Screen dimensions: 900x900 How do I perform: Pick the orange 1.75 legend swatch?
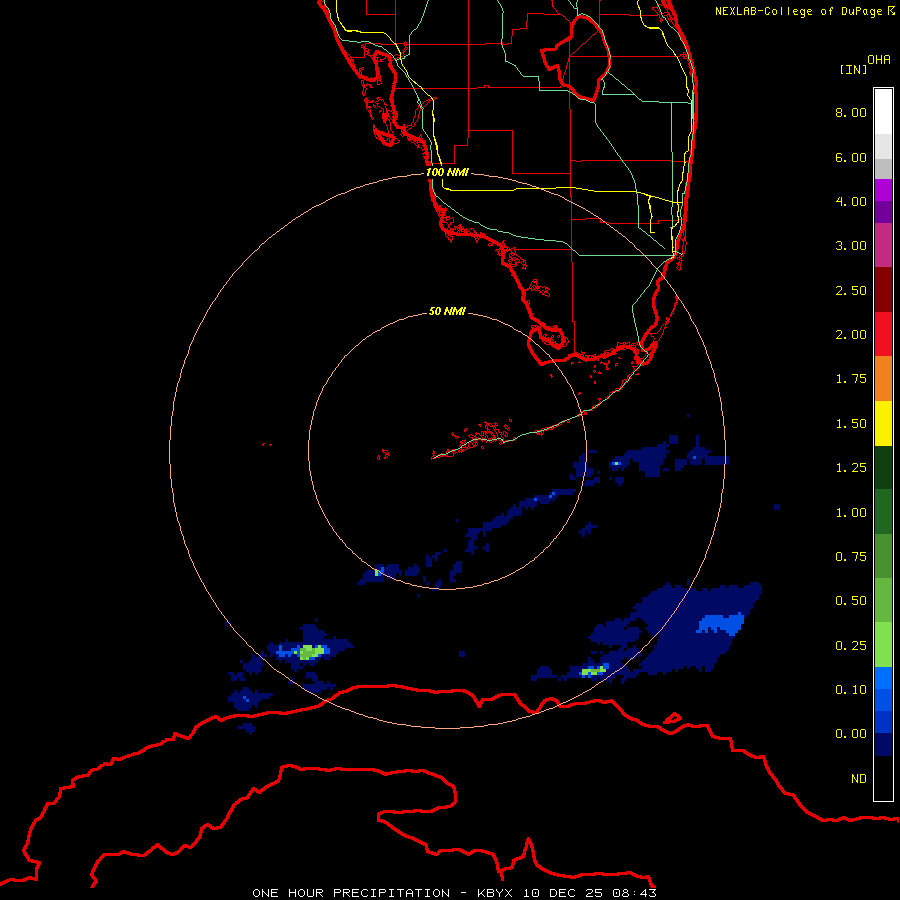pos(883,379)
